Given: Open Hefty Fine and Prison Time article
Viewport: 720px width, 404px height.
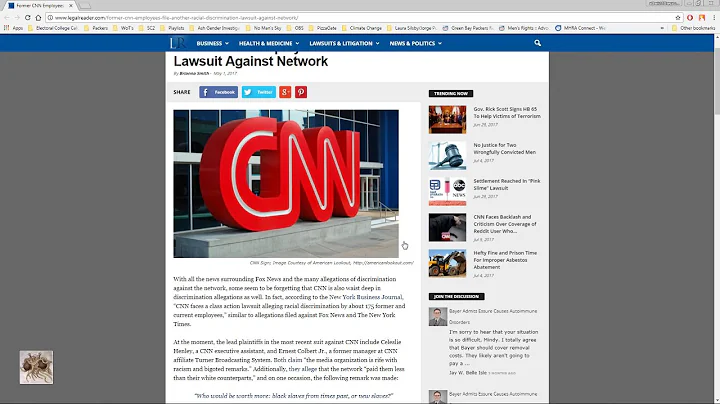Looking at the screenshot, I should tap(505, 260).
